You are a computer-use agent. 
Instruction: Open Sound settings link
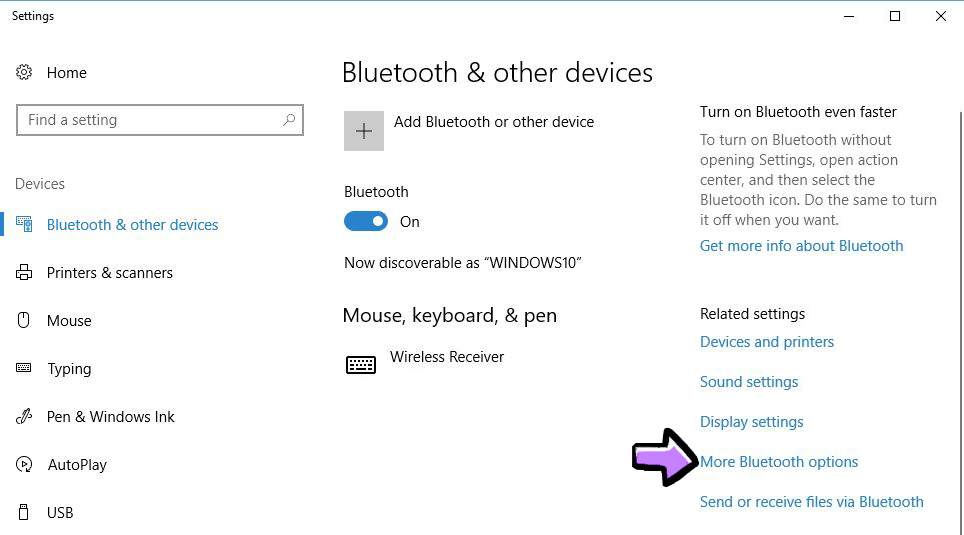click(749, 382)
